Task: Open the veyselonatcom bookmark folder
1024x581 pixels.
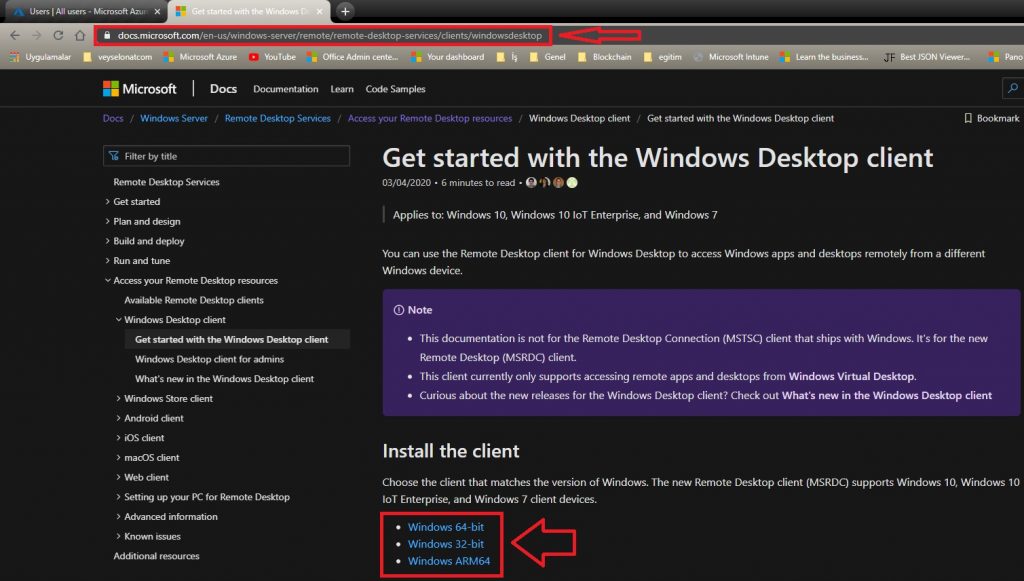Action: pos(118,57)
